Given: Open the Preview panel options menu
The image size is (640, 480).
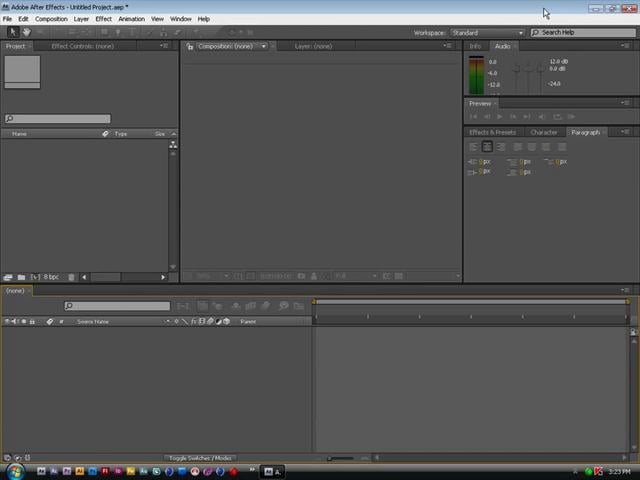Looking at the screenshot, I should coord(625,103).
